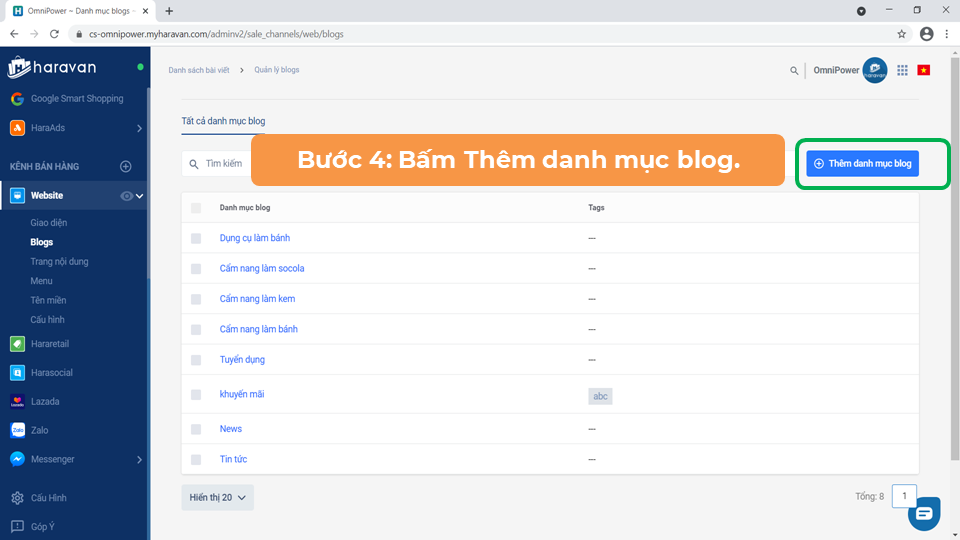Click Thêm danh mục blog button
The height and width of the screenshot is (540, 960).
click(862, 163)
